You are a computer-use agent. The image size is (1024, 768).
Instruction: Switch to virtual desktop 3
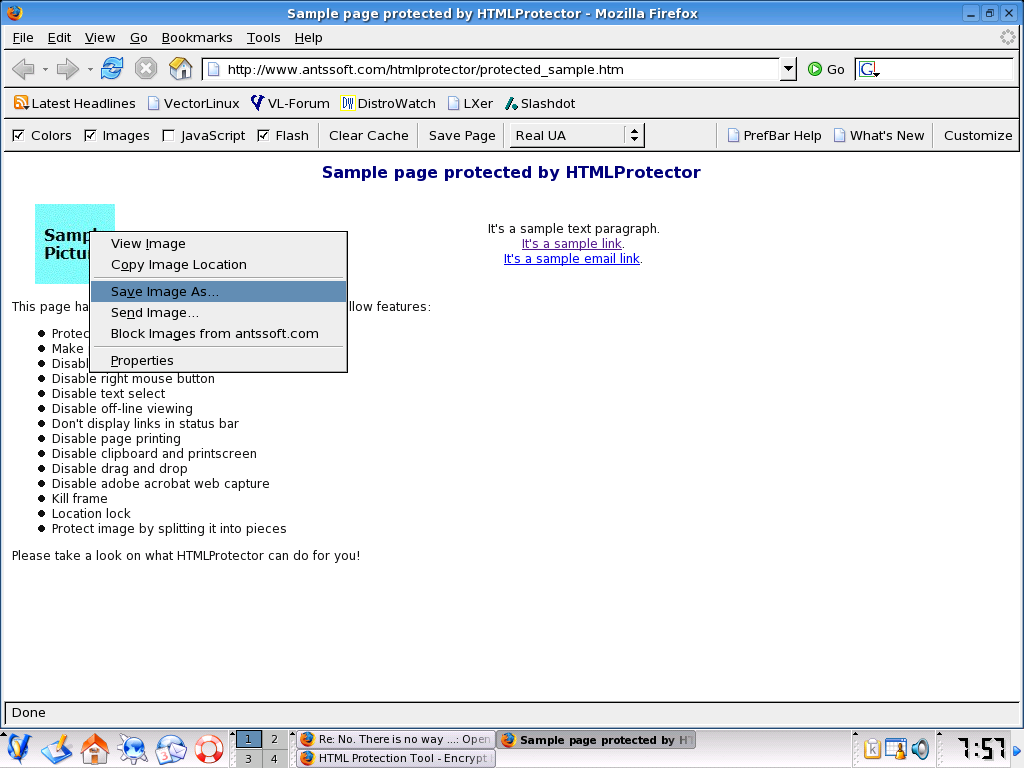[248, 758]
